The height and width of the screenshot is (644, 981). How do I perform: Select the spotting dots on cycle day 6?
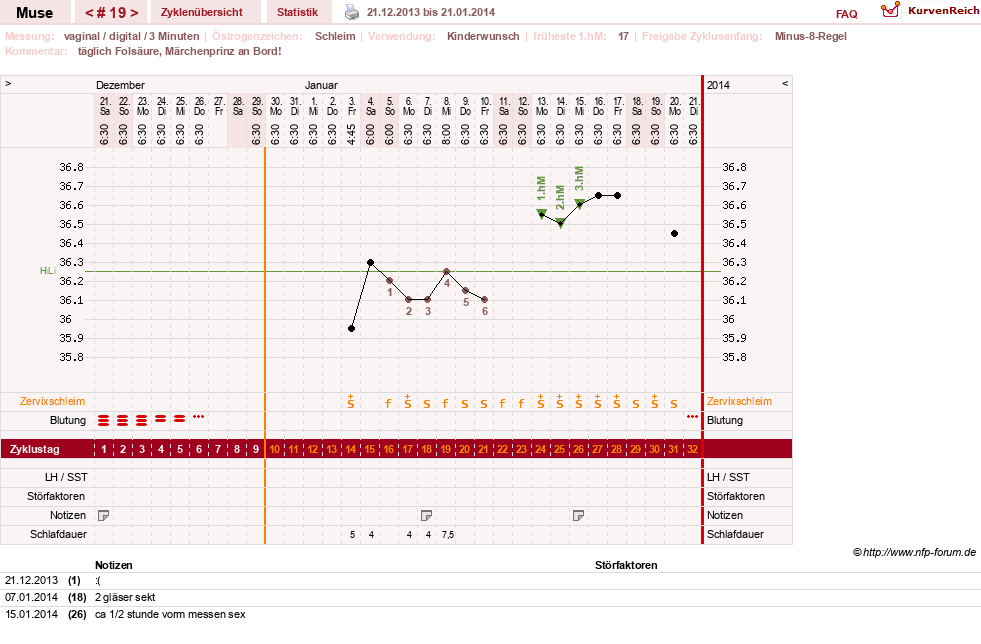click(x=198, y=416)
